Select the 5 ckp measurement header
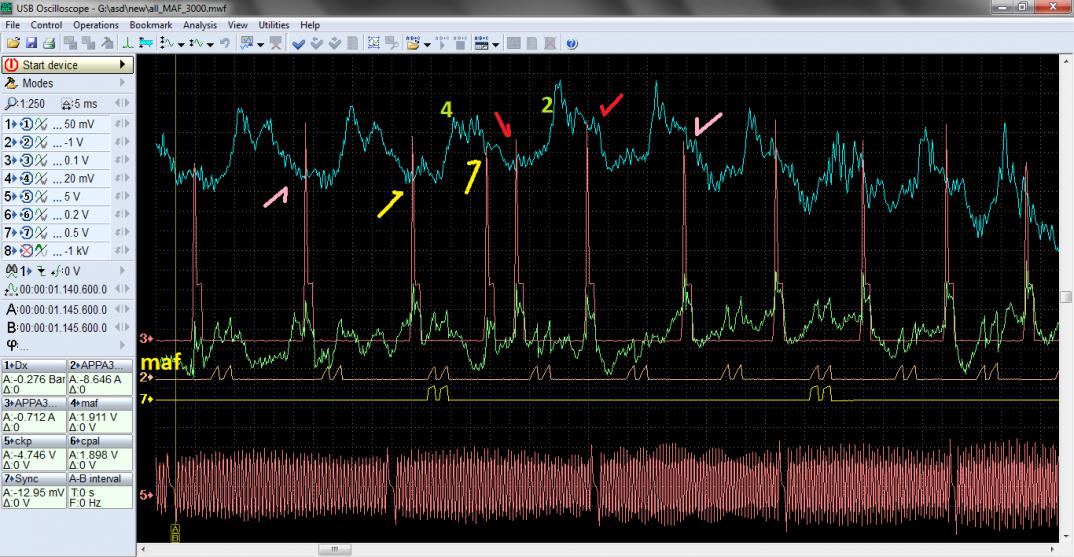This screenshot has width=1074, height=557. tap(34, 441)
